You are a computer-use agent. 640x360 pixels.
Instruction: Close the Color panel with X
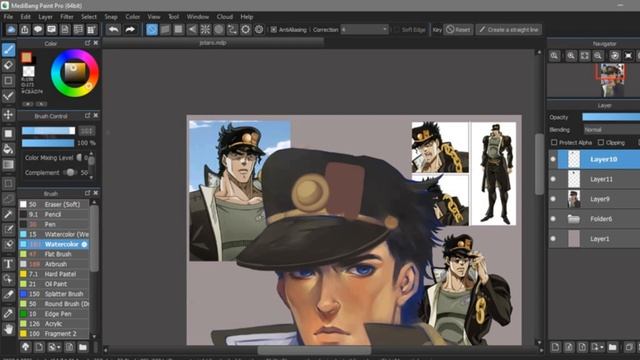96,43
